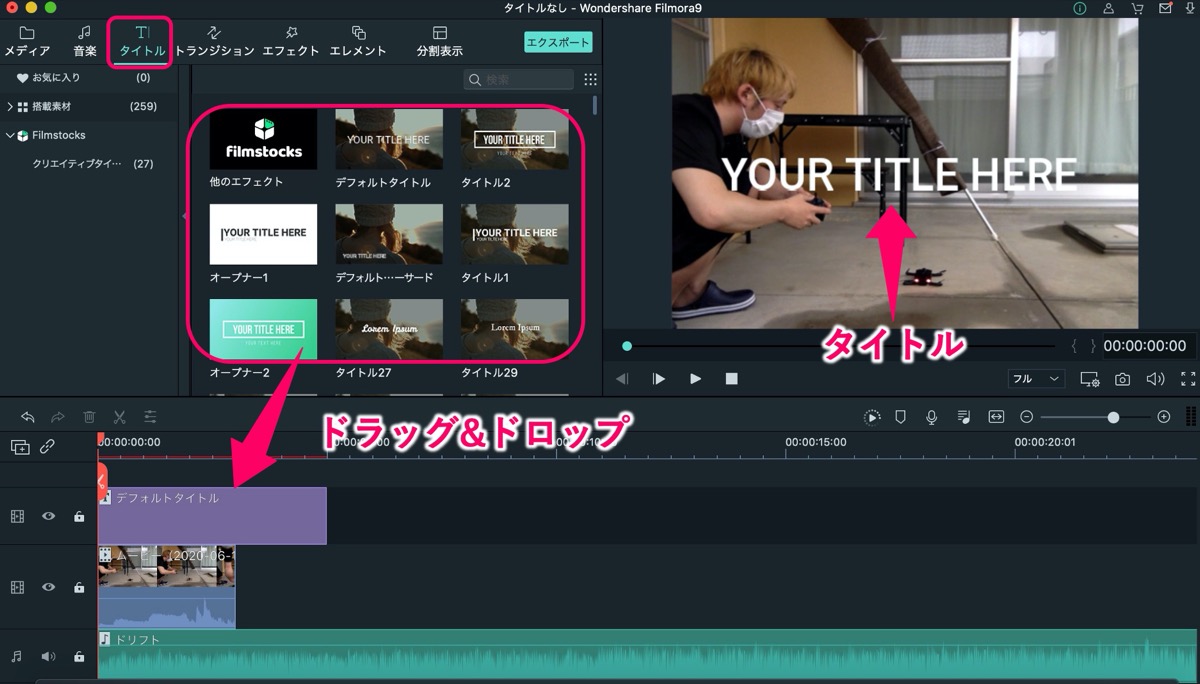This screenshot has height=684, width=1200.
Task: Select タイトル1 thumbnail
Action: click(515, 234)
